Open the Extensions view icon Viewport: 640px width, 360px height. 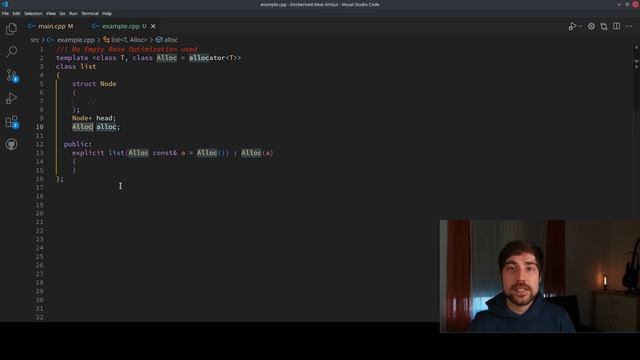click(x=11, y=122)
